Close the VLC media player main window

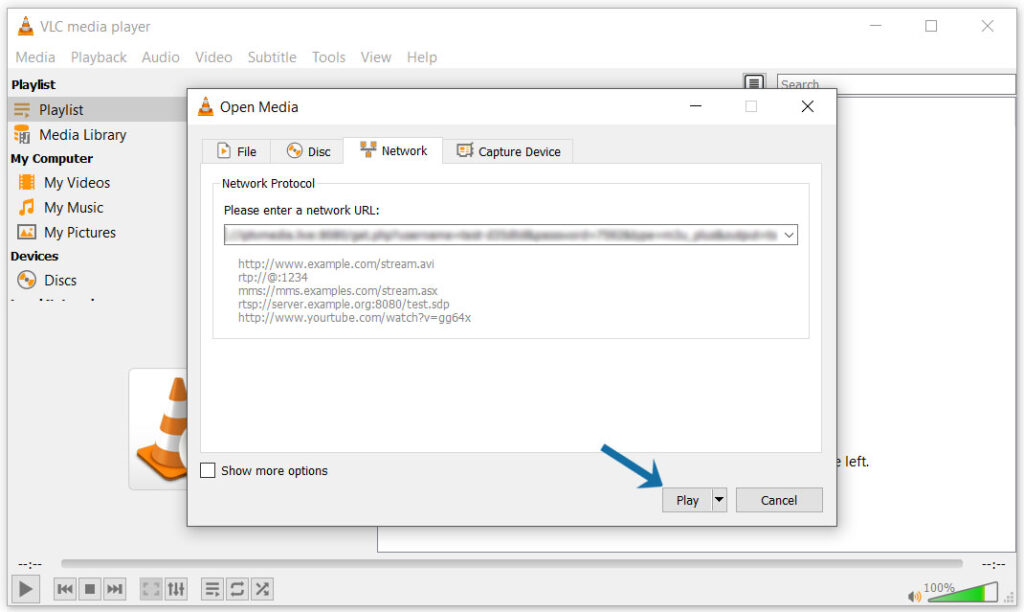(x=987, y=26)
